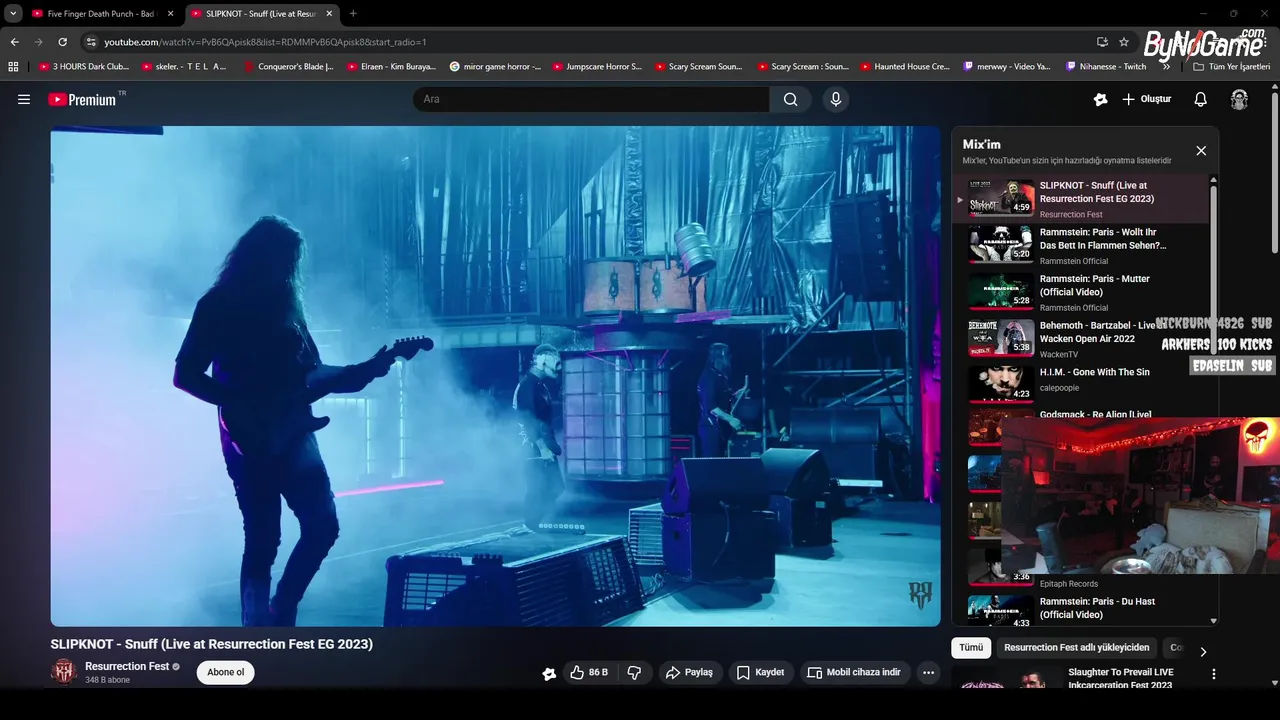Image resolution: width=1280 pixels, height=720 pixels.
Task: Bookmark this page with star icon
Action: point(1124,42)
